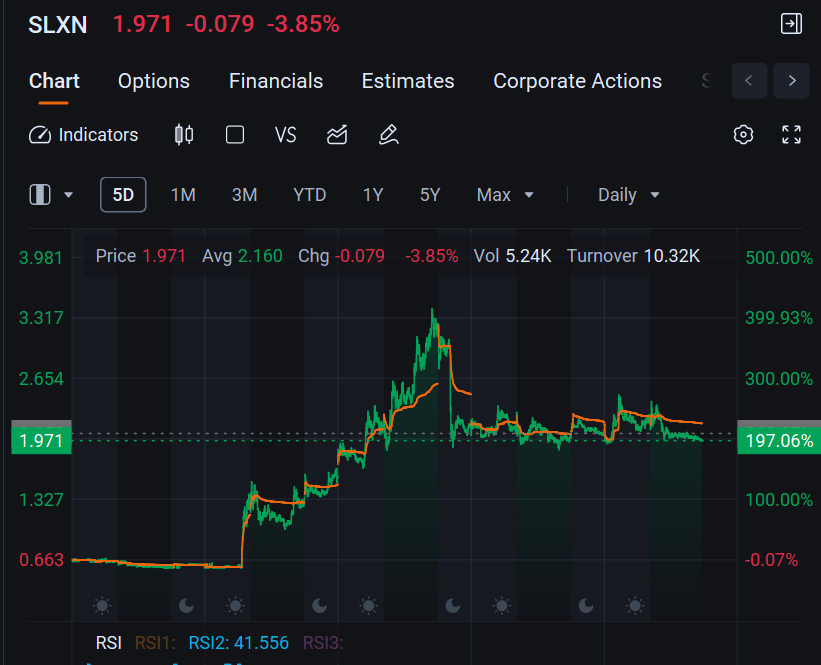
Task: Click the Avg 2.160 value
Action: click(x=242, y=256)
